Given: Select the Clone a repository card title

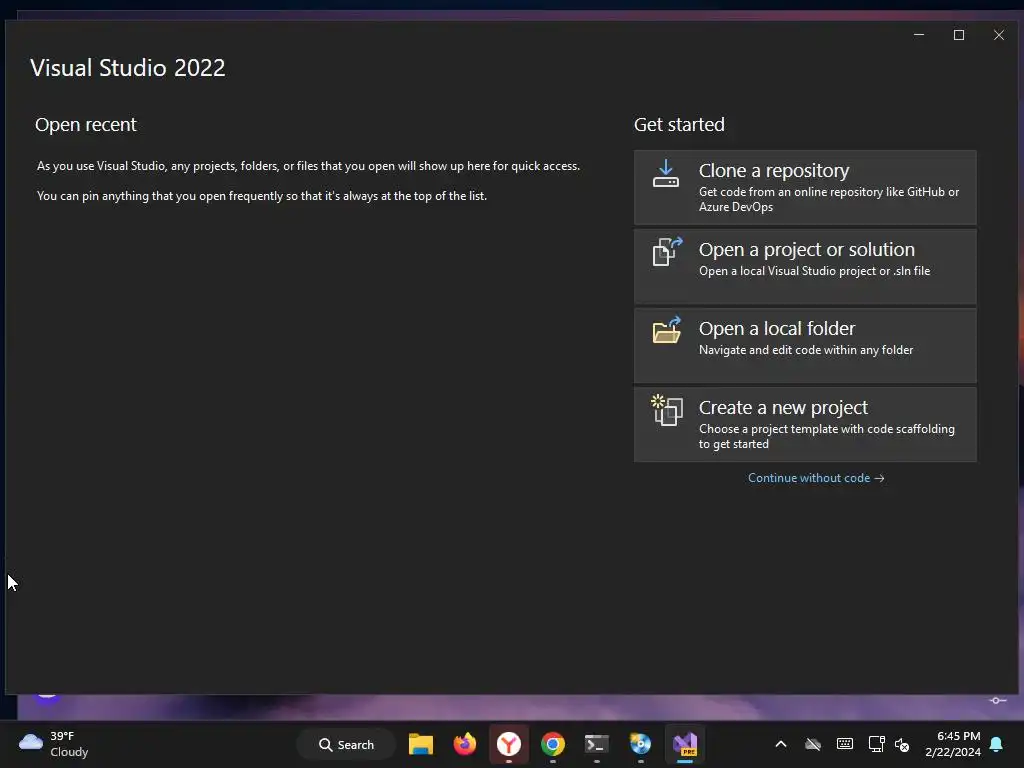Looking at the screenshot, I should 774,170.
